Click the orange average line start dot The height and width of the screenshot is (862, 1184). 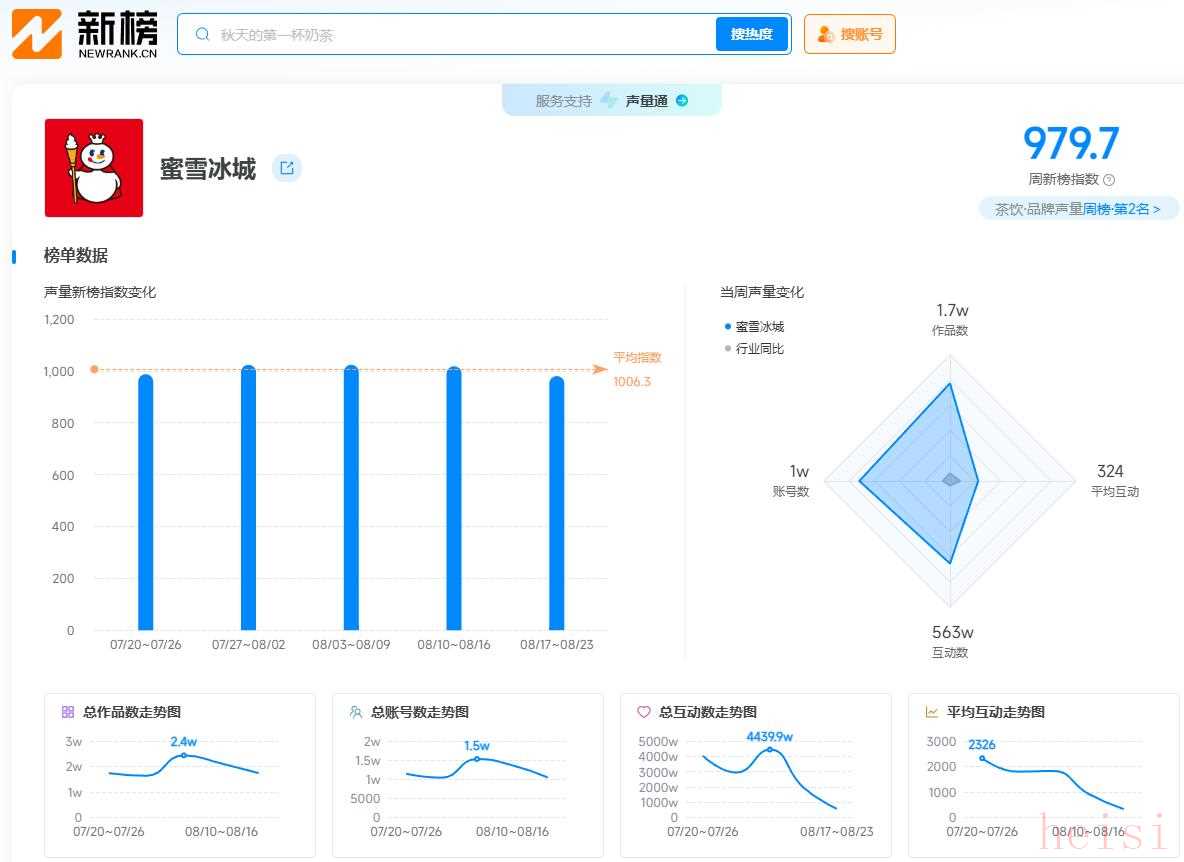point(94,369)
